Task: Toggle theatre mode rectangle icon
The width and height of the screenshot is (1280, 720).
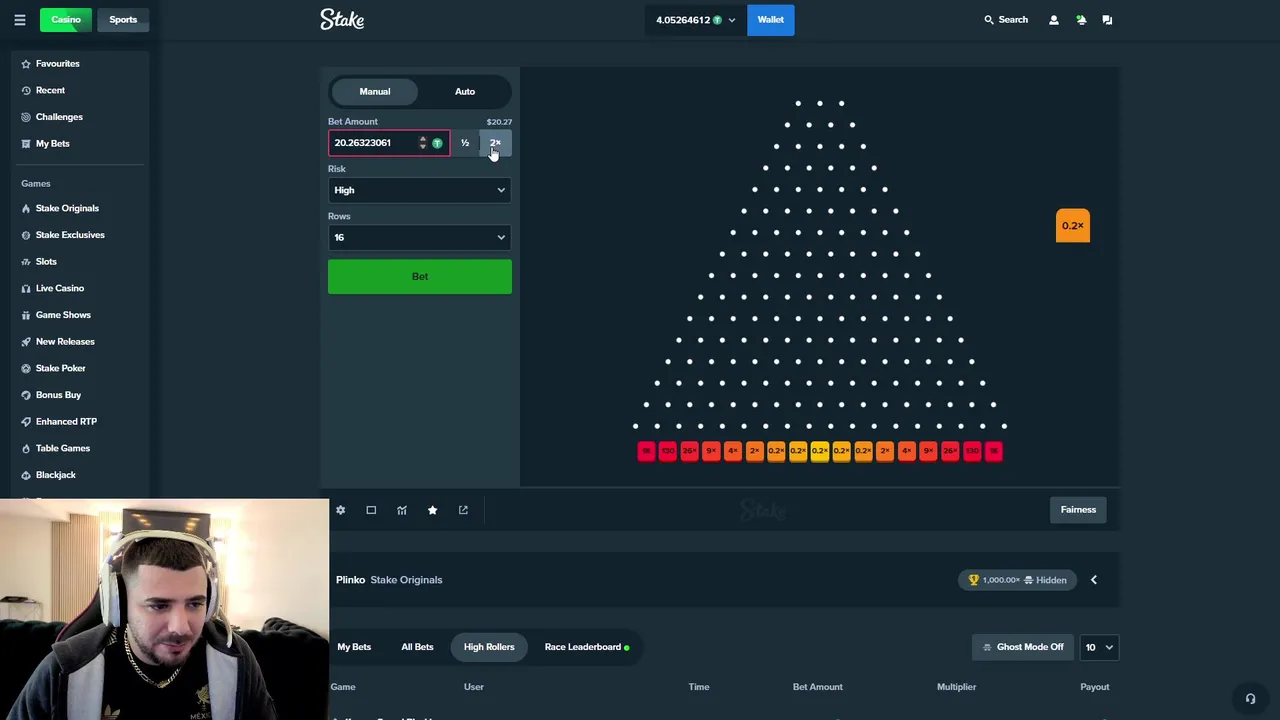Action: tap(371, 510)
